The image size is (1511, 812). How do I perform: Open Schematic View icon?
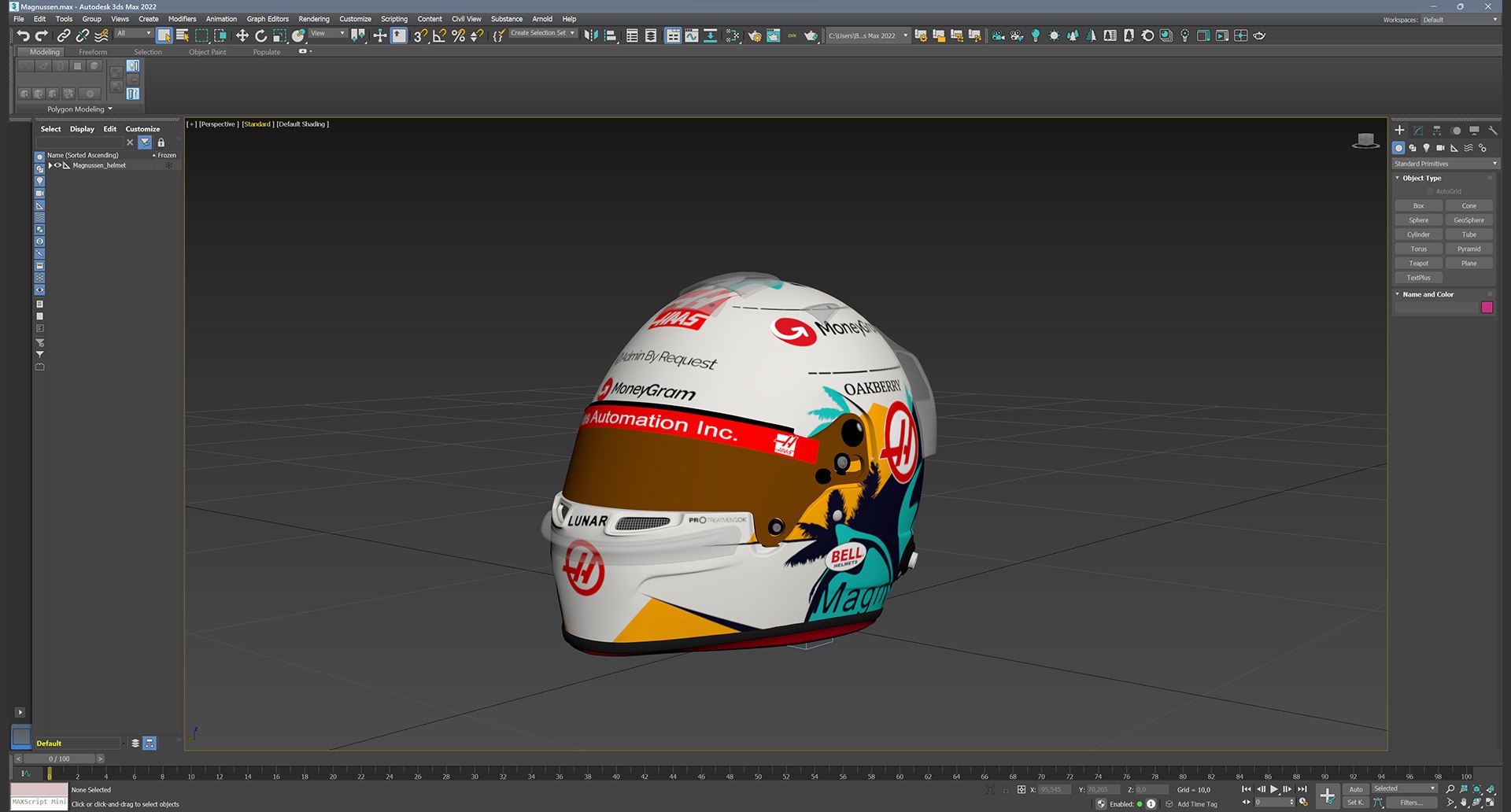(710, 35)
